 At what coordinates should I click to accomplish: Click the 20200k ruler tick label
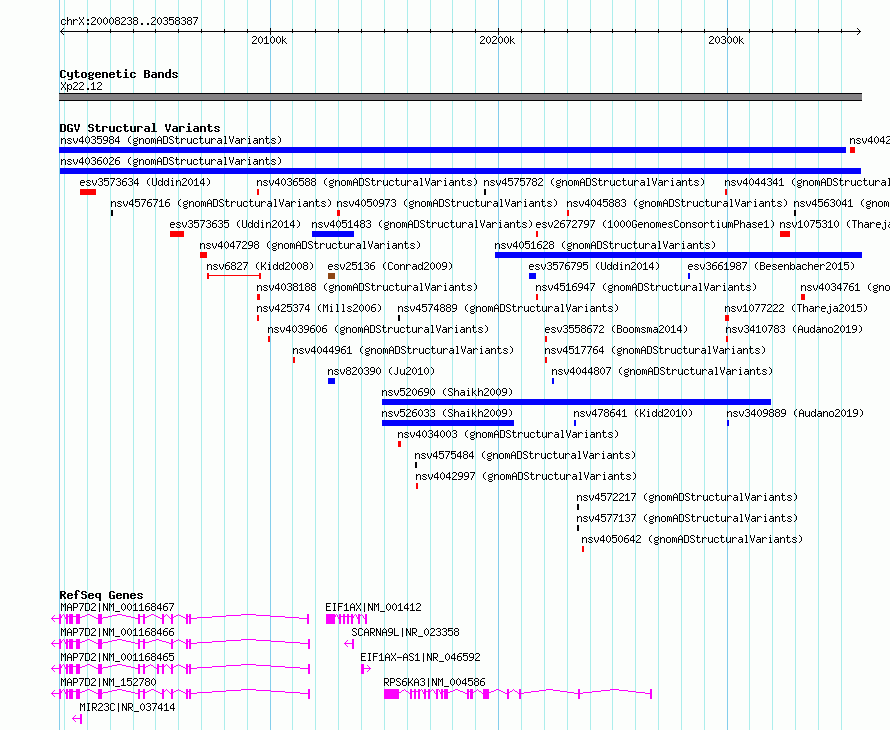click(497, 40)
